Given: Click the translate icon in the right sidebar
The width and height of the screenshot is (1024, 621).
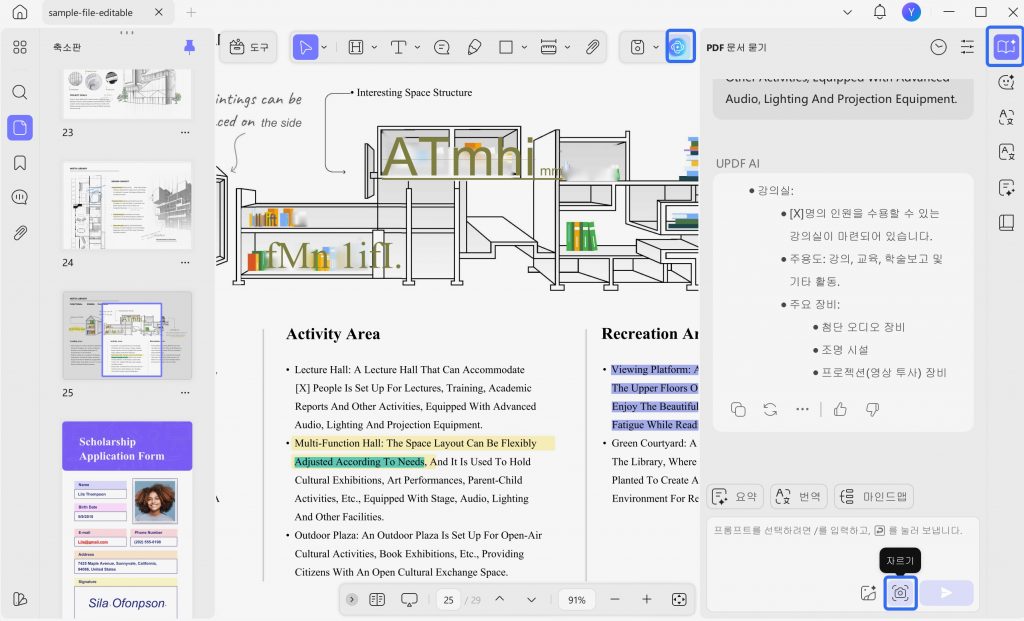Looking at the screenshot, I should point(1006,117).
